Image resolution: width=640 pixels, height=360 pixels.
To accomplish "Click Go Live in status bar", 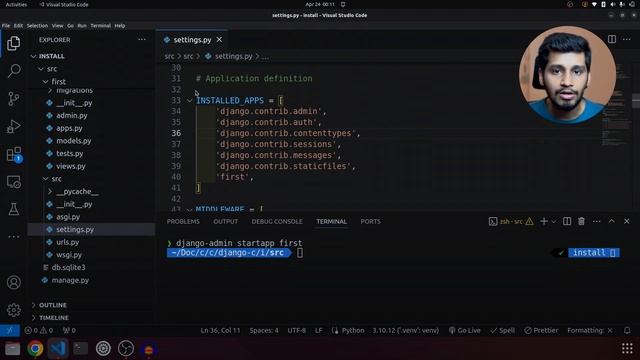I will (x=464, y=330).
